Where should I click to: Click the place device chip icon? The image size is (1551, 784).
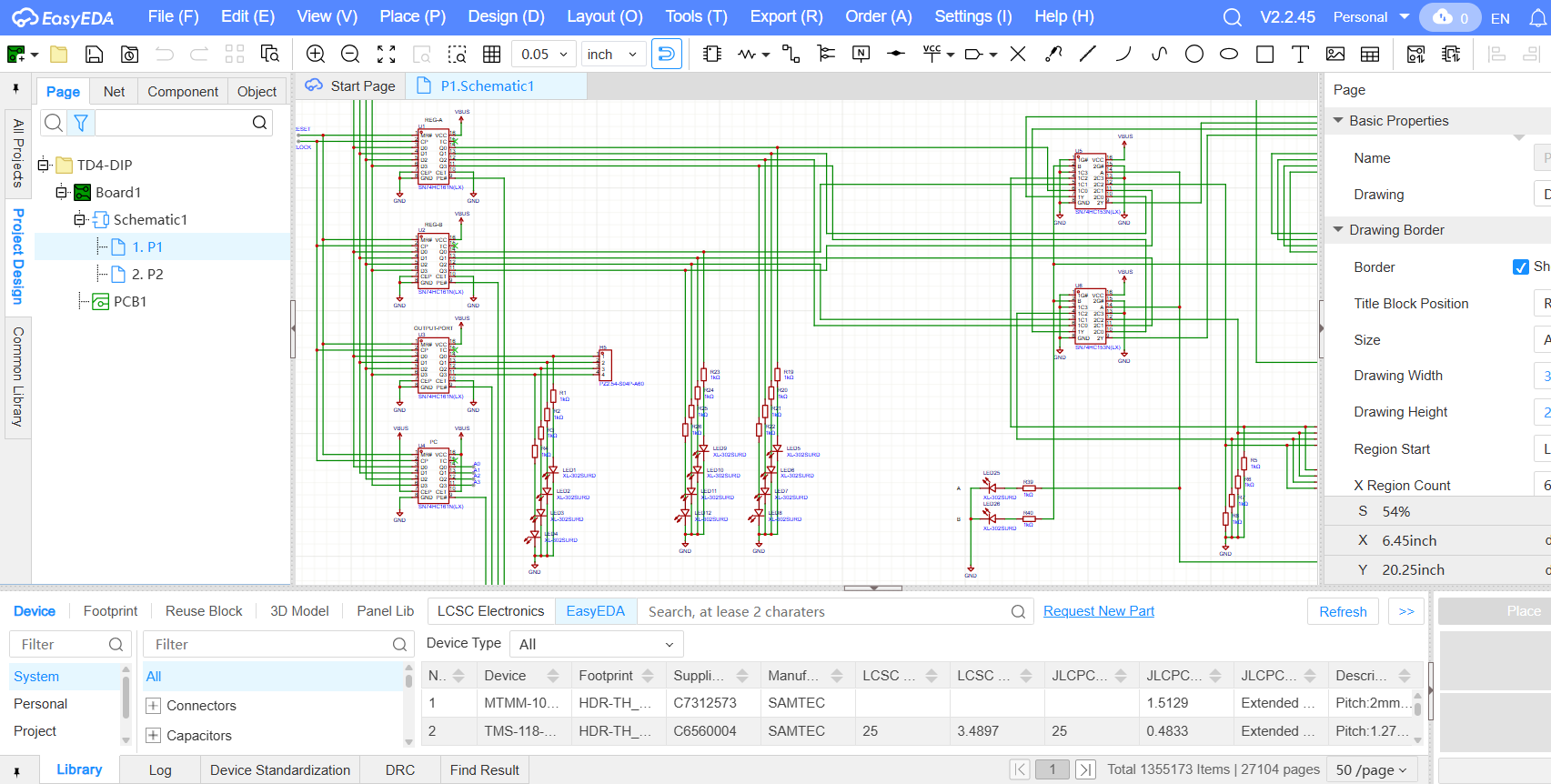[712, 55]
